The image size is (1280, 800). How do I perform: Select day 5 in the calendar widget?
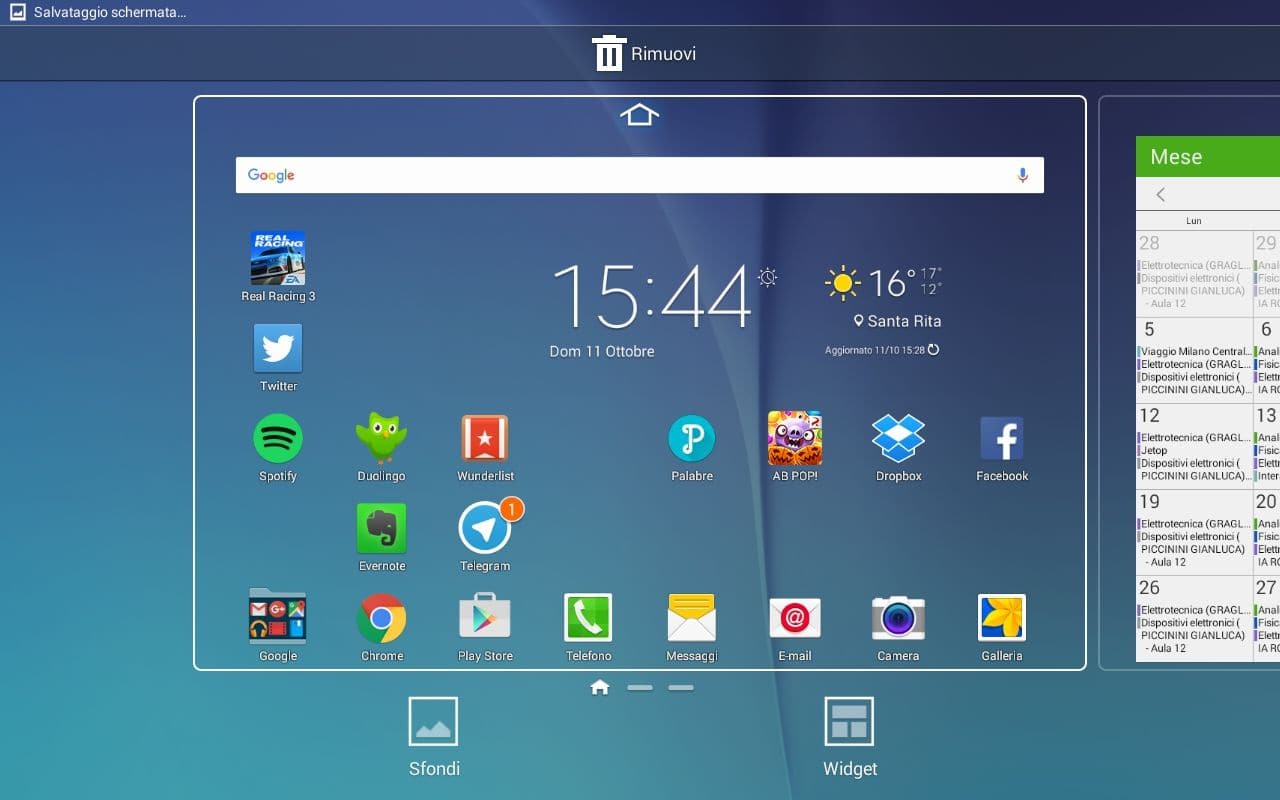coord(1149,329)
